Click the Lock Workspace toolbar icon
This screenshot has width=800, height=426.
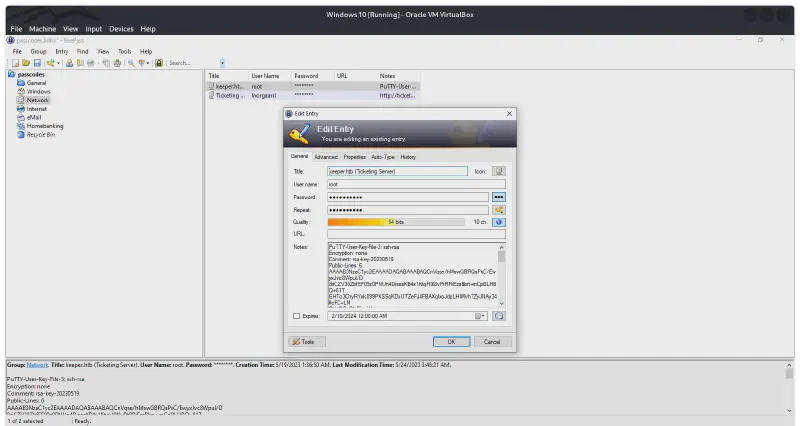158,63
